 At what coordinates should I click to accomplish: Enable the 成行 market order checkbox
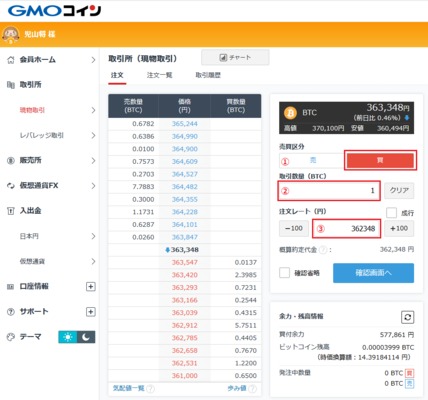click(x=391, y=213)
